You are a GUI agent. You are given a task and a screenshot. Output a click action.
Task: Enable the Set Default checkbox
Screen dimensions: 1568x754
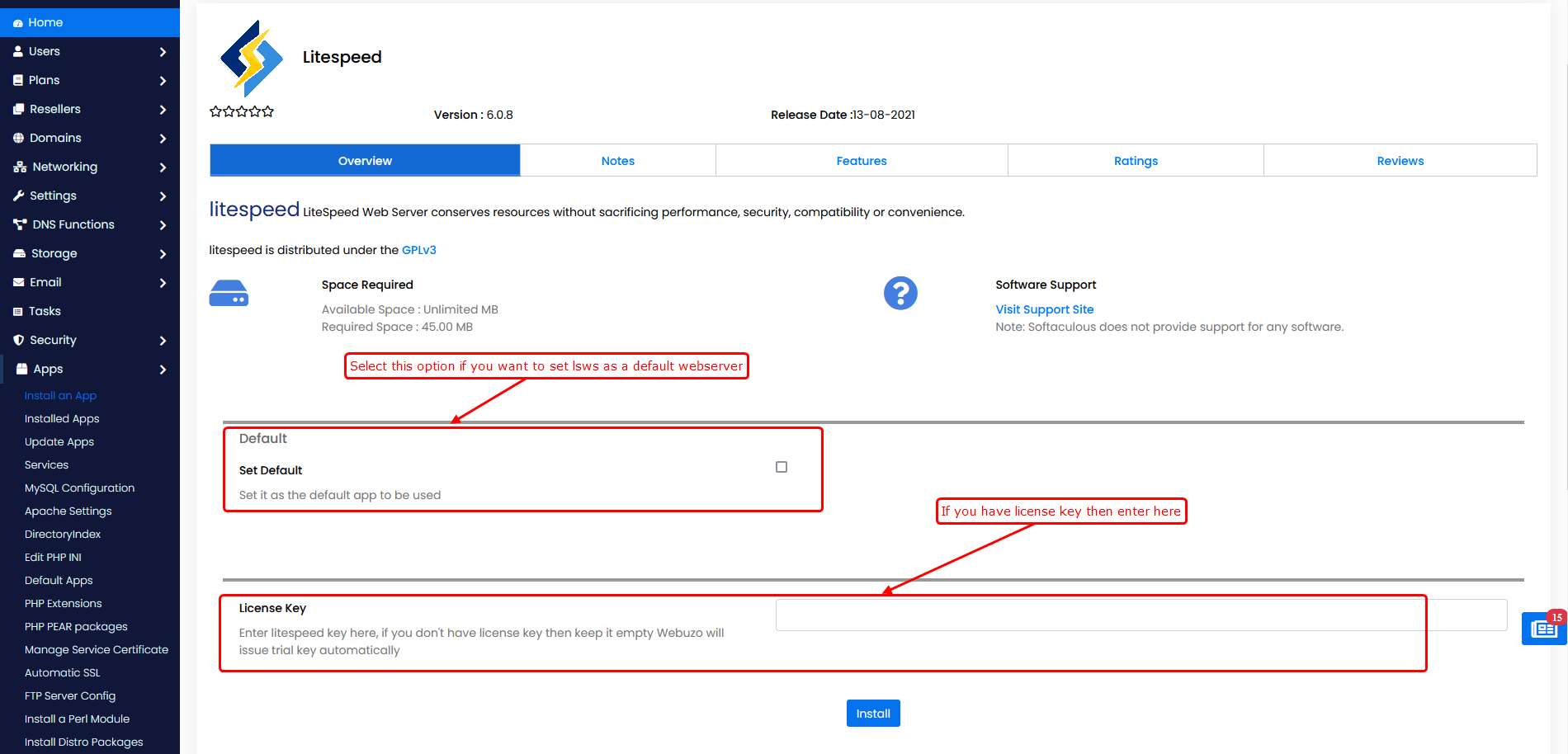click(782, 467)
